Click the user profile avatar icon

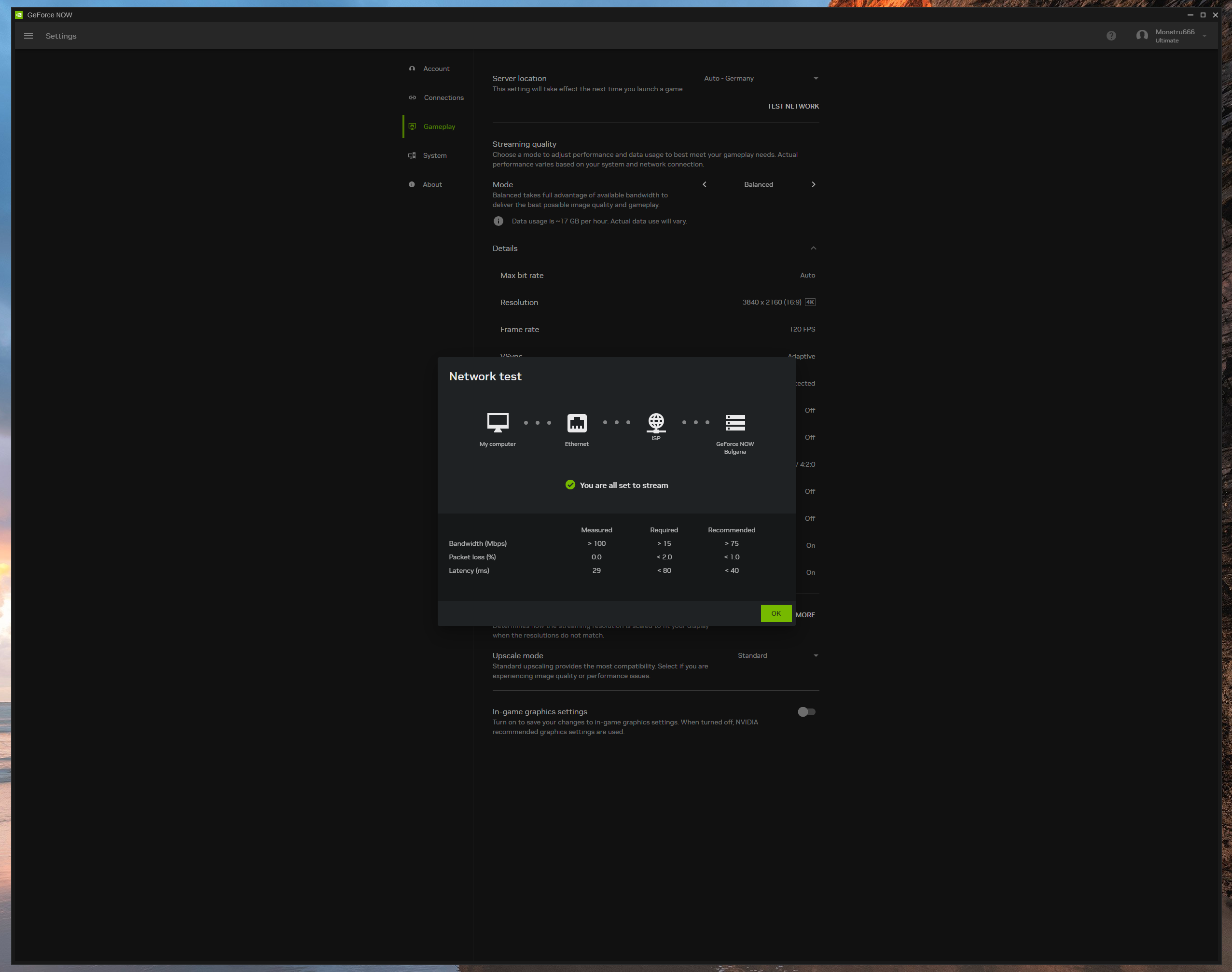[x=1142, y=36]
